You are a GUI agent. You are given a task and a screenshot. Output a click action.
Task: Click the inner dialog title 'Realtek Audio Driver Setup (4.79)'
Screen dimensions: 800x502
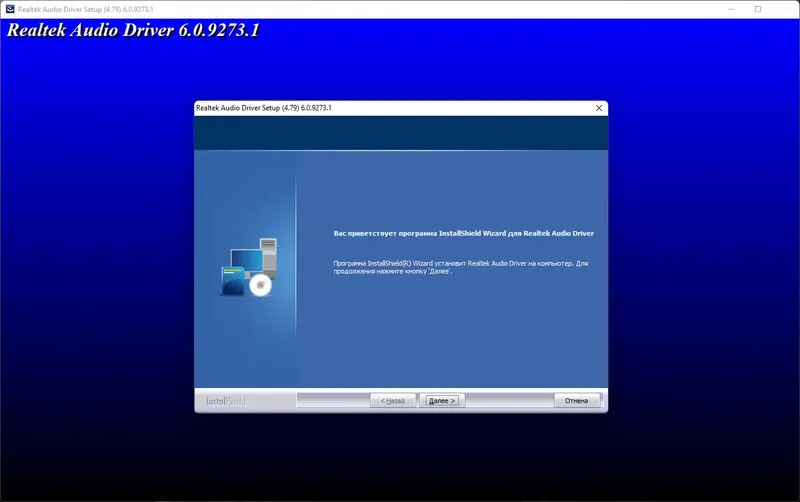pyautogui.click(x=264, y=108)
